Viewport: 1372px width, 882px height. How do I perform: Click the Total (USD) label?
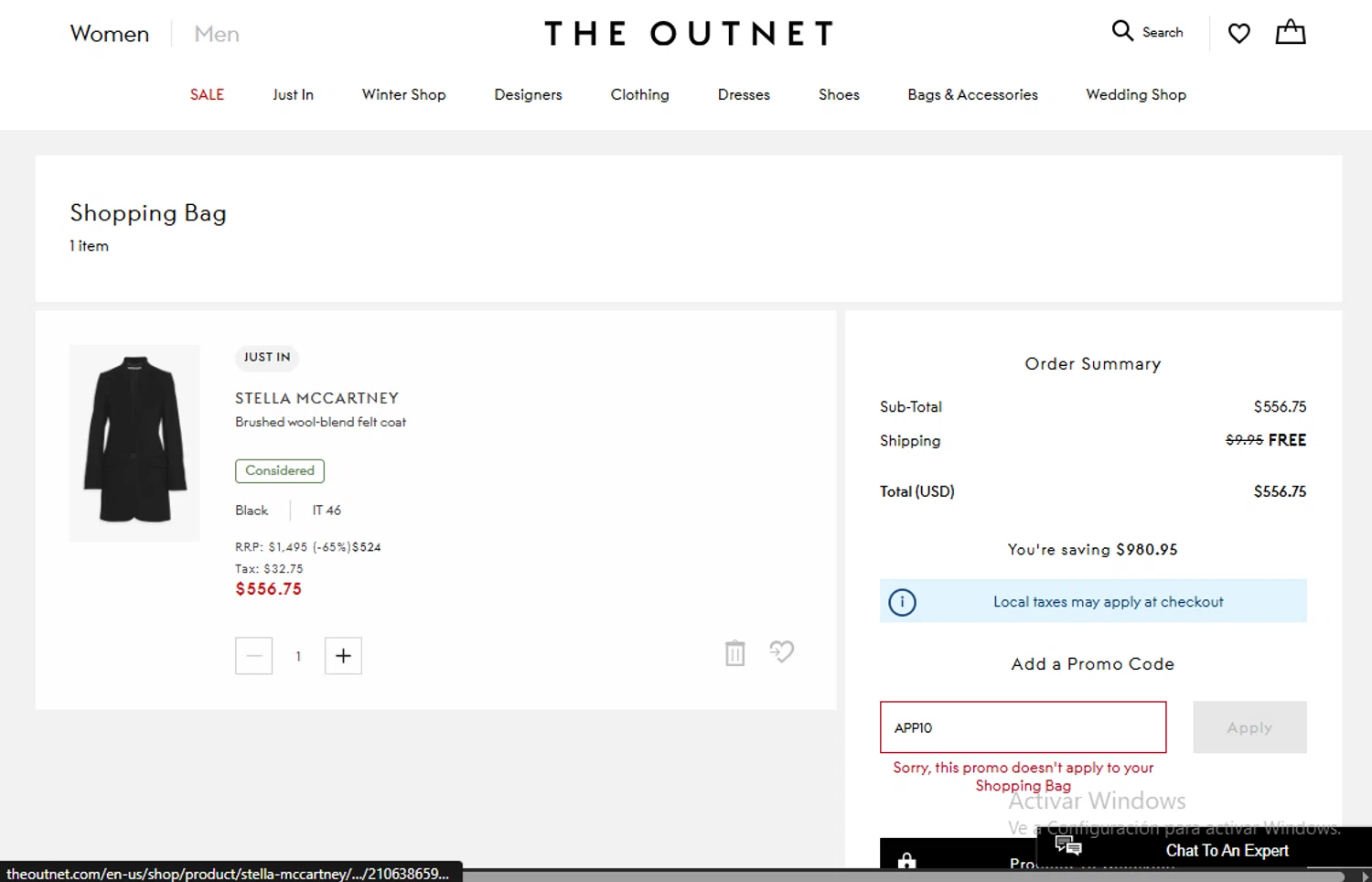pyautogui.click(x=916, y=491)
